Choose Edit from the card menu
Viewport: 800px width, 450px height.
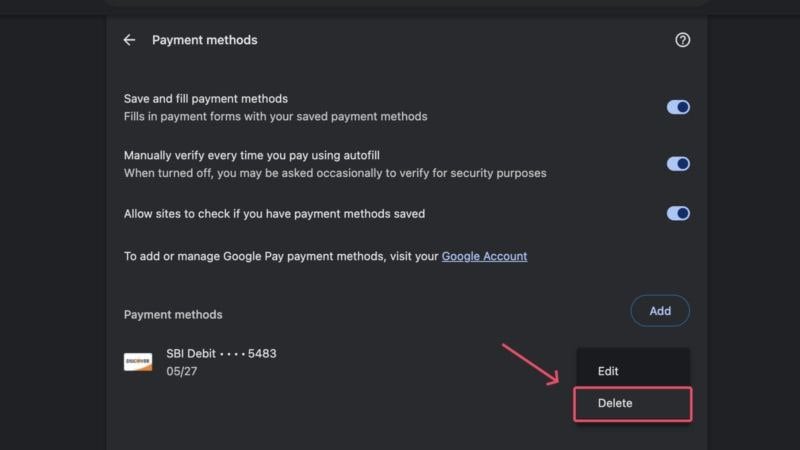pyautogui.click(x=608, y=371)
